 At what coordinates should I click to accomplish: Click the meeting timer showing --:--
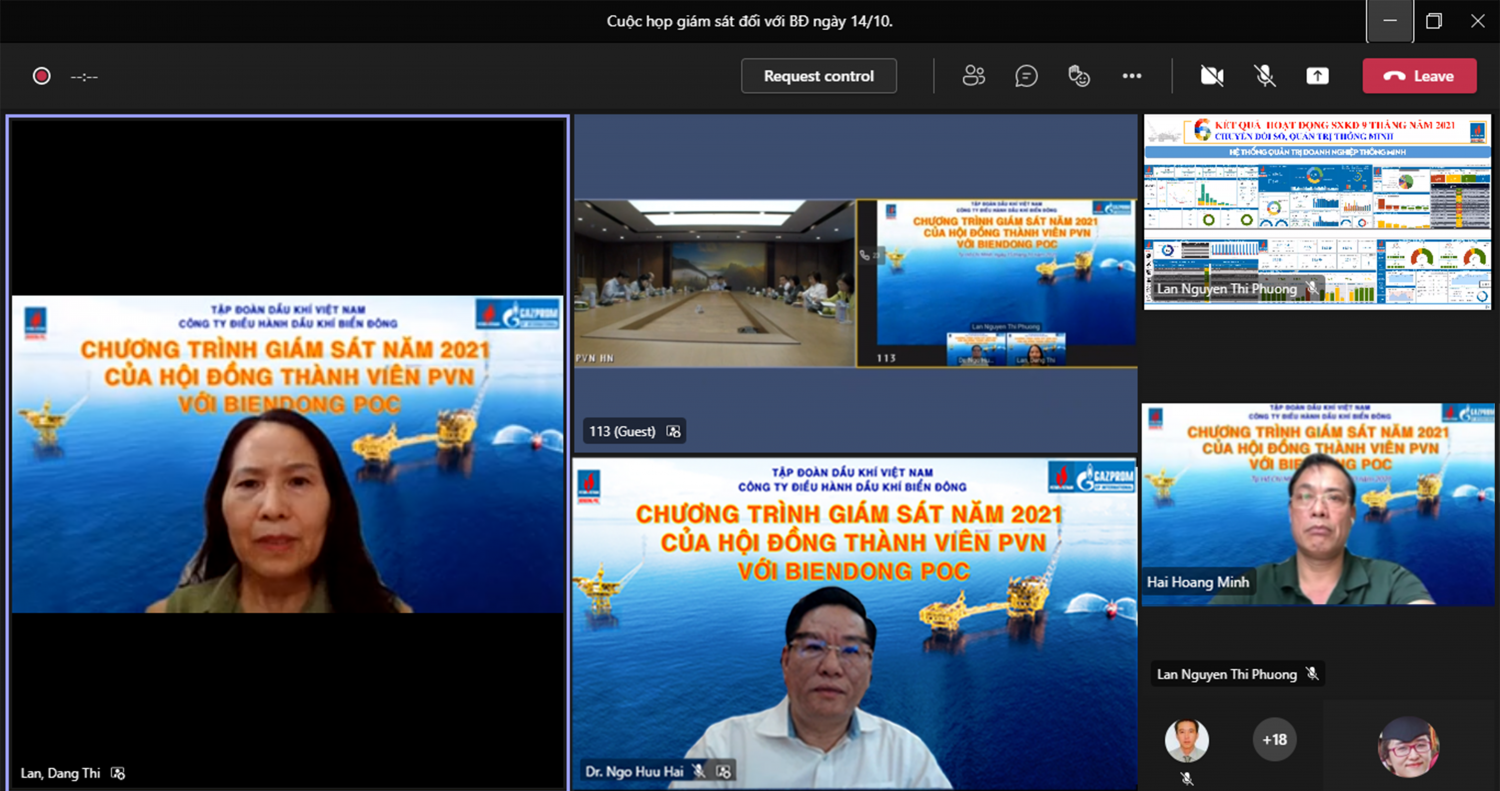pos(84,76)
